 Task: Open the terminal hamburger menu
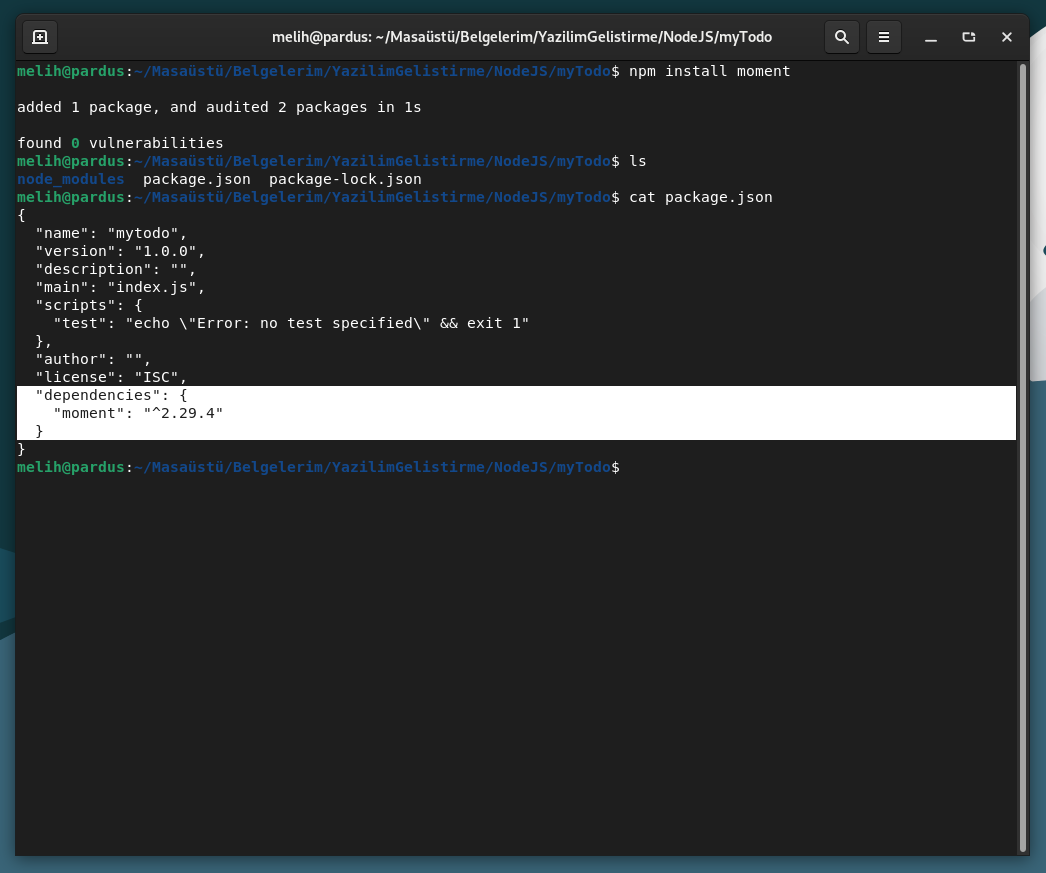click(x=884, y=37)
